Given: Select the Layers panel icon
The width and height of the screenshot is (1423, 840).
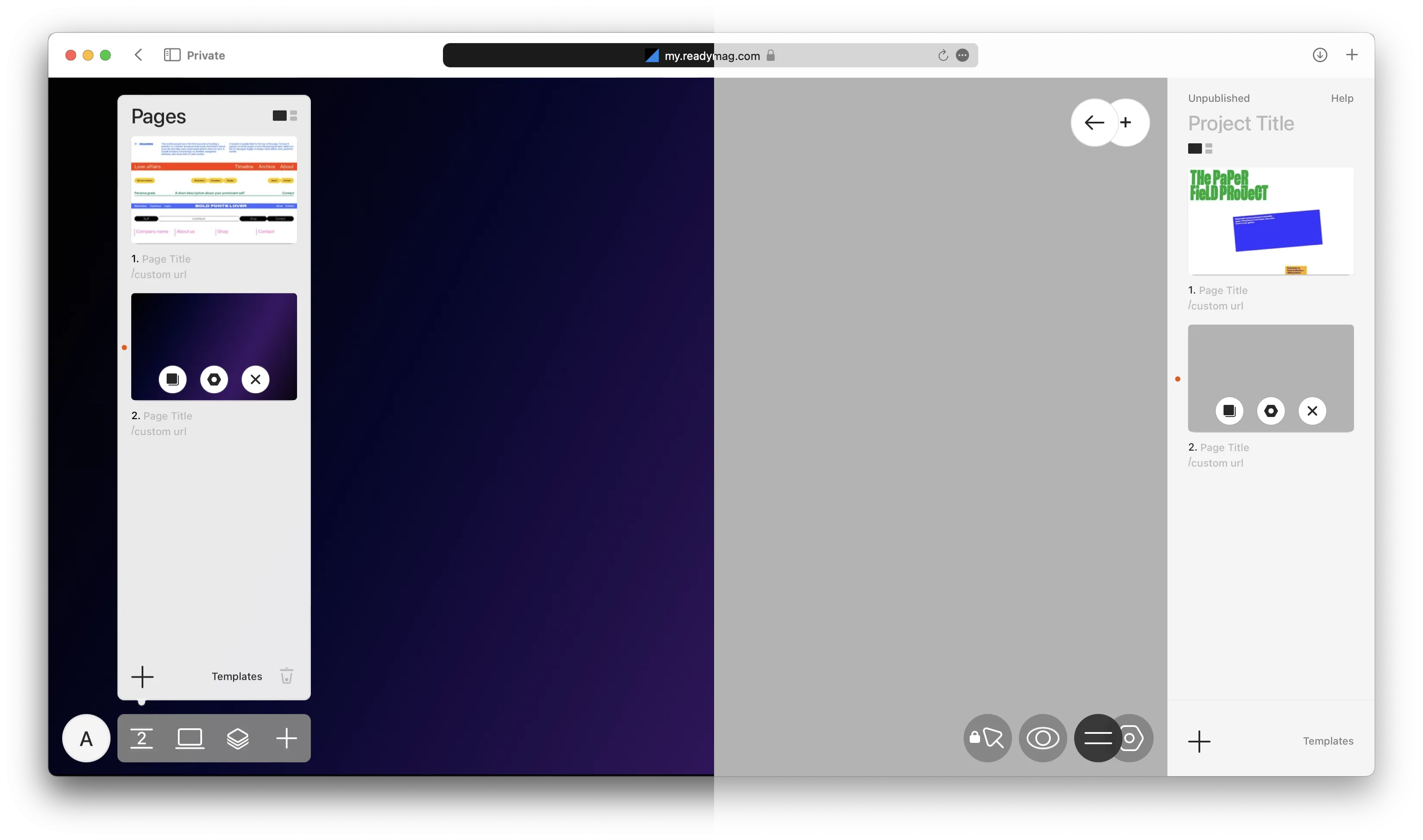Looking at the screenshot, I should click(x=237, y=738).
